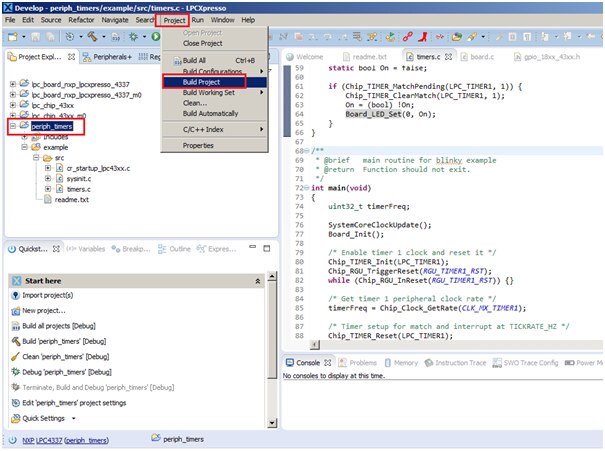This screenshot has width=605, height=451.
Task: Toggle Build Automatically in Project menu
Action: (x=210, y=113)
